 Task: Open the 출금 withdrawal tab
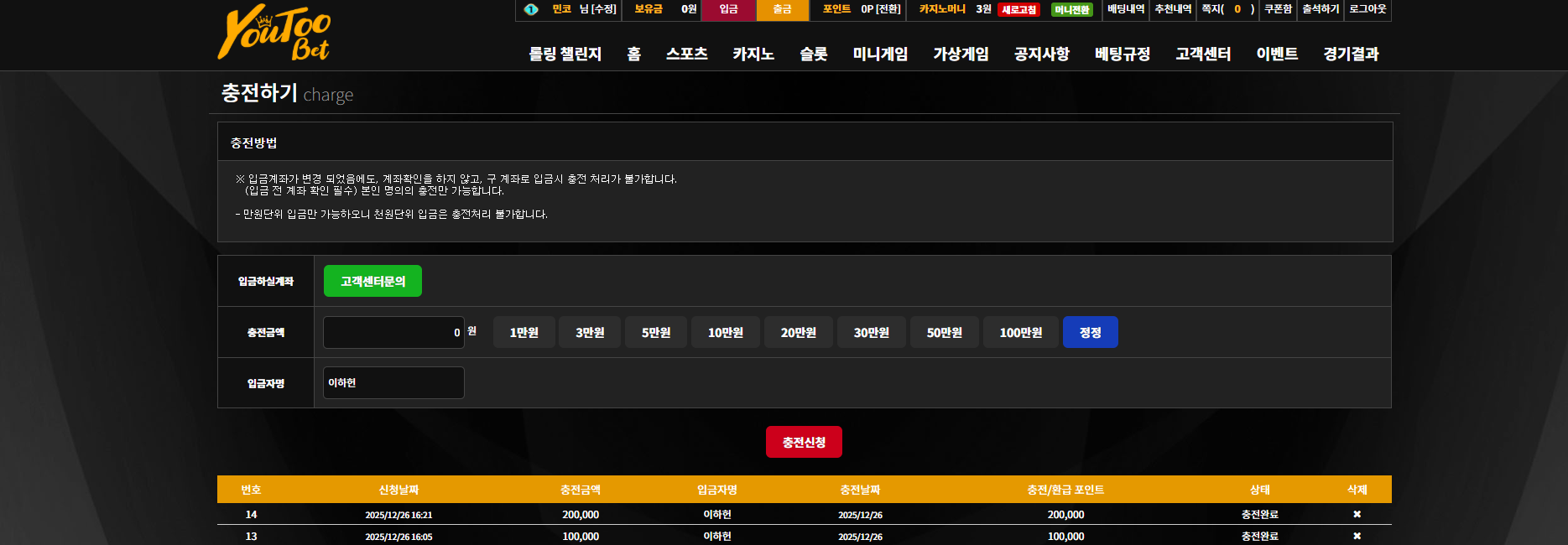point(783,9)
